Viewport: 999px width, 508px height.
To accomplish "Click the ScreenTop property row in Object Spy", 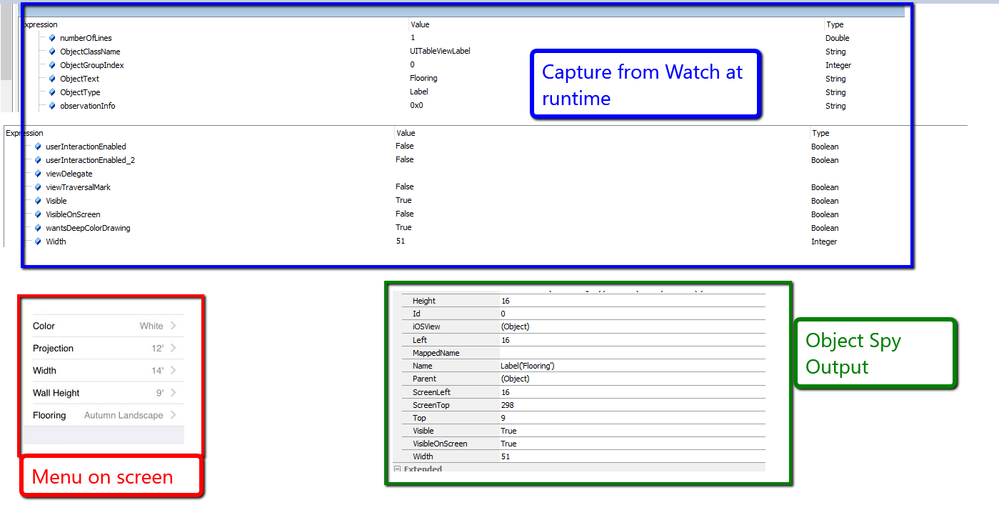I will click(450, 405).
